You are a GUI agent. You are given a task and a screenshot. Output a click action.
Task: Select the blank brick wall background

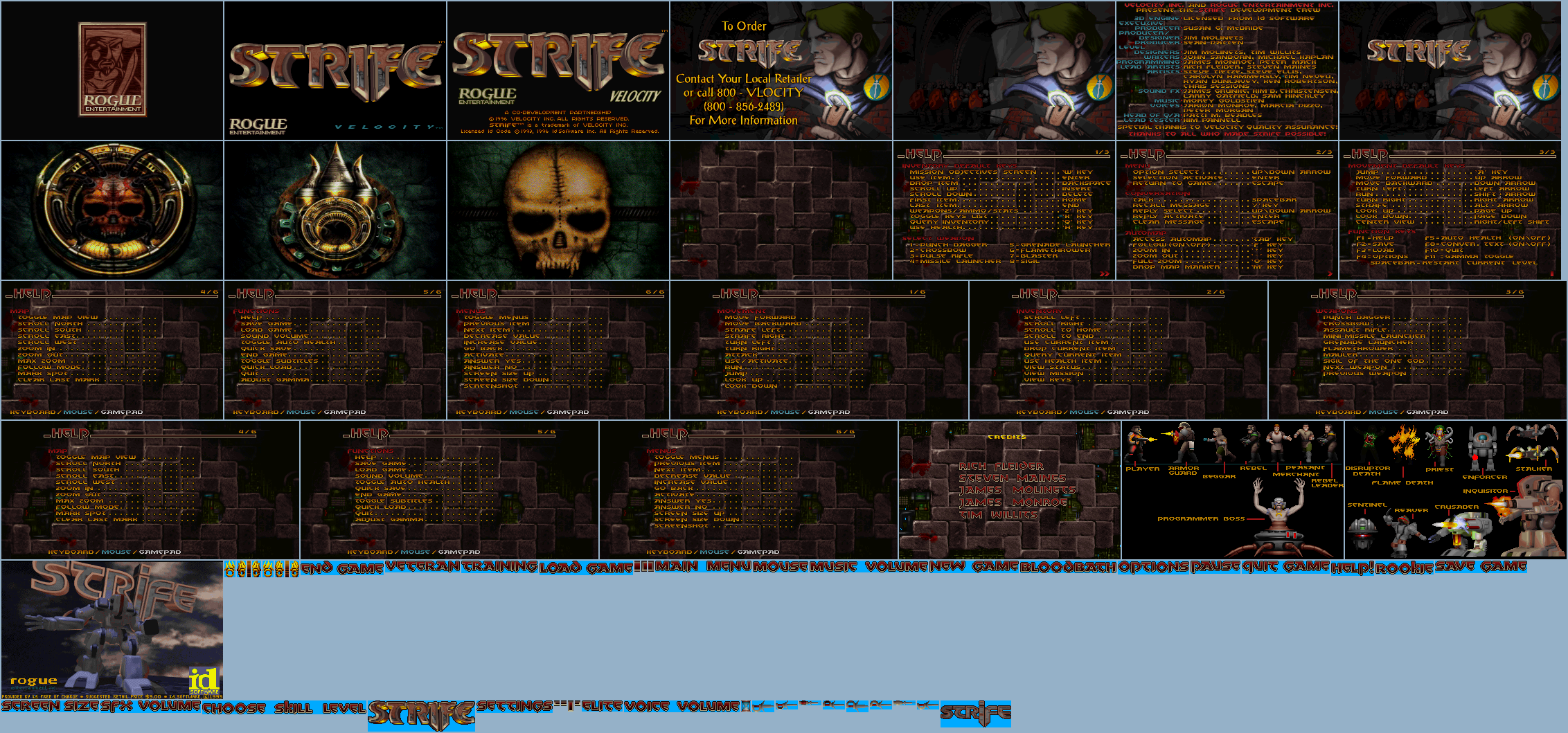(x=781, y=210)
